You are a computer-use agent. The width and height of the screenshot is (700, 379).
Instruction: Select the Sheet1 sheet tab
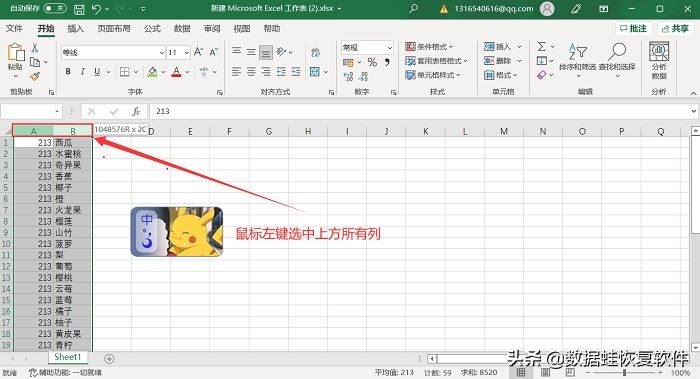[x=68, y=357]
